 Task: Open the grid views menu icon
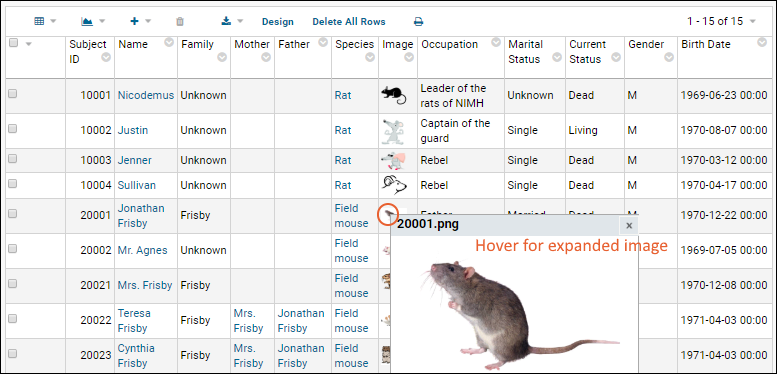(x=39, y=21)
